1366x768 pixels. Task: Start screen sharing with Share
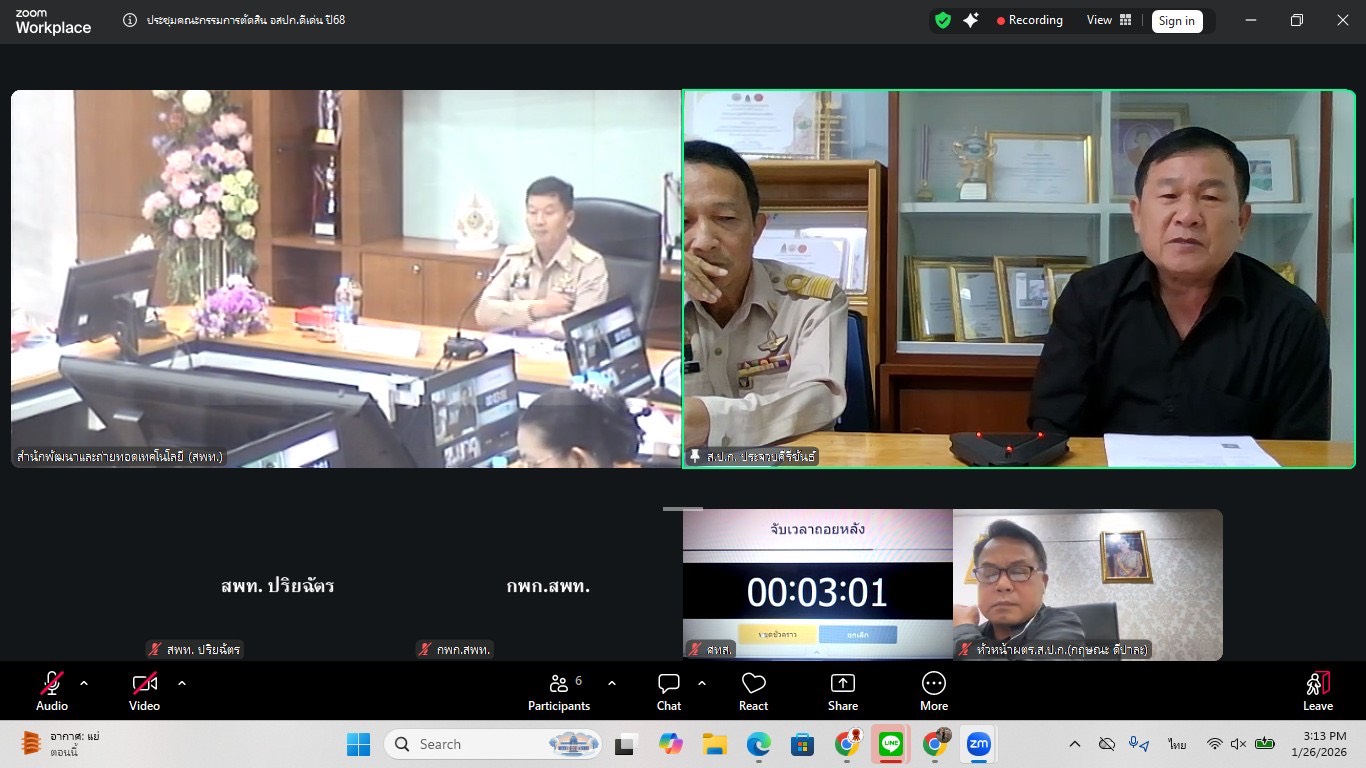[842, 690]
